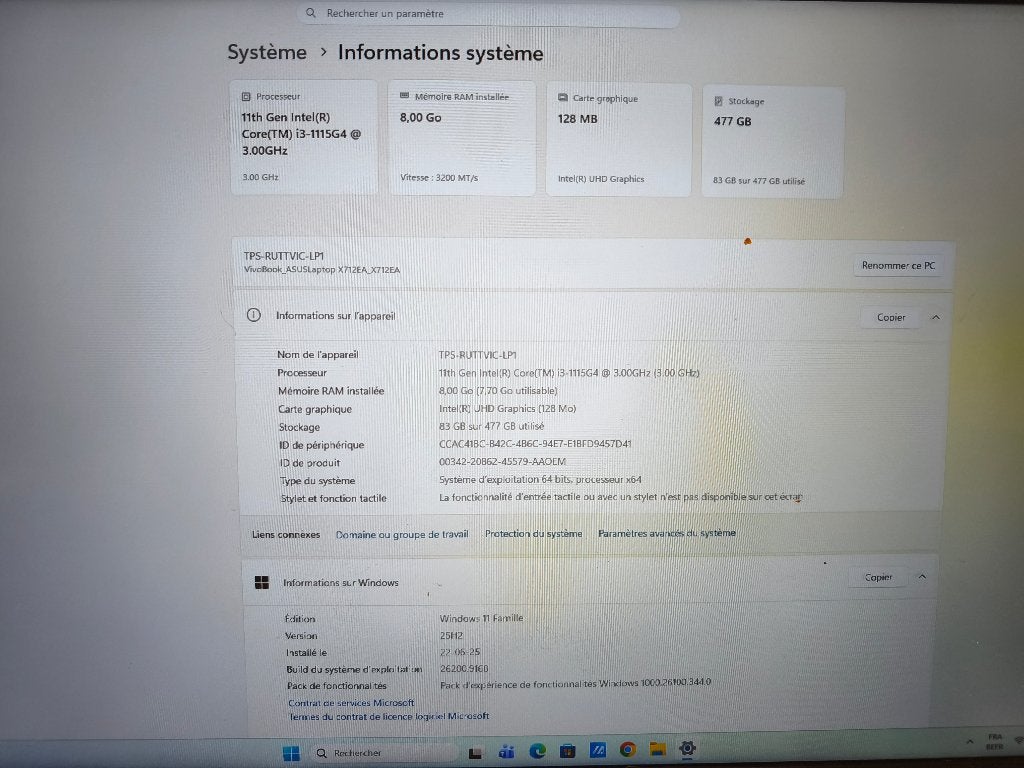Open 'Protection du système' link

[x=533, y=534]
